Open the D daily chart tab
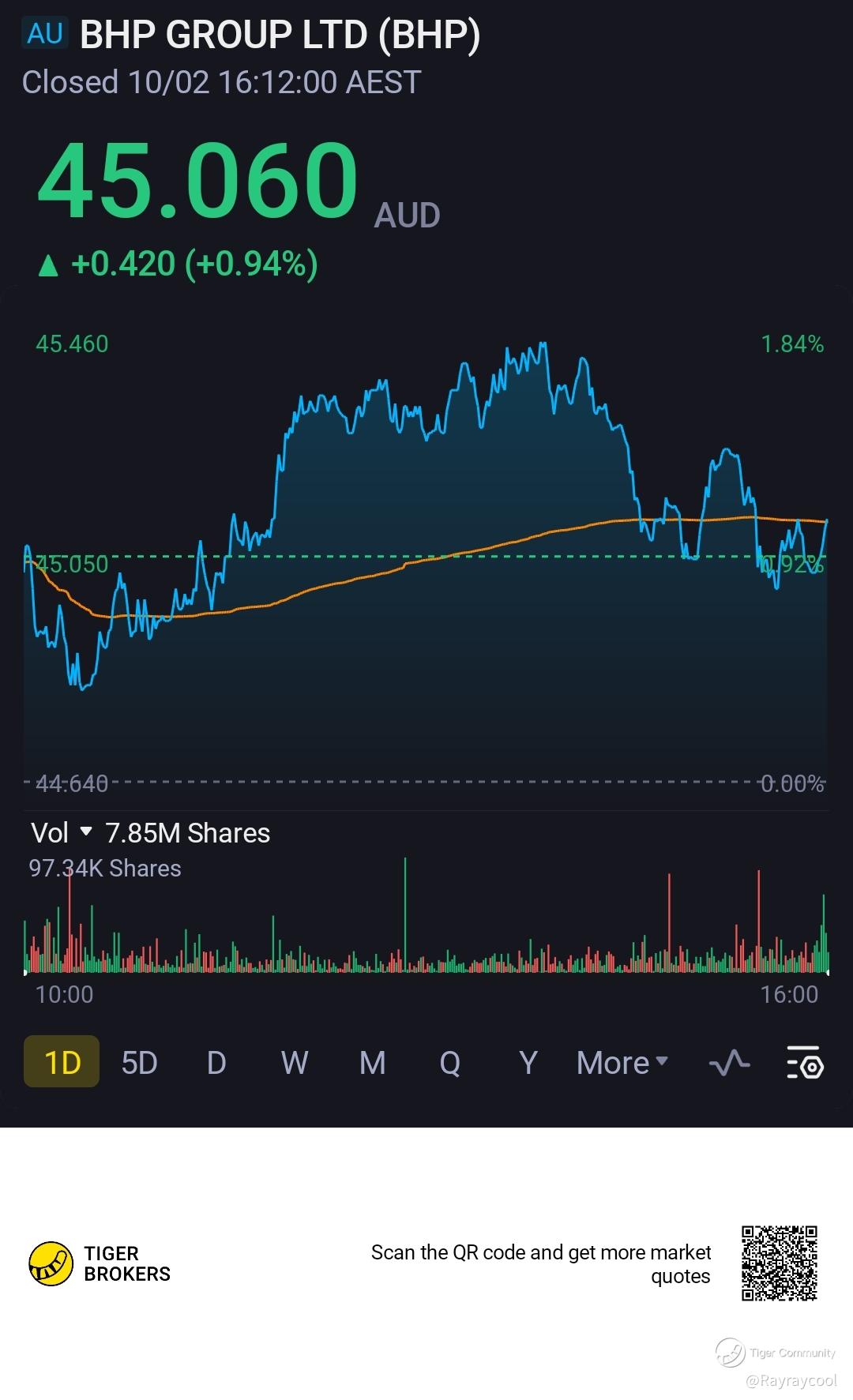The image size is (853, 1400). tap(216, 1063)
